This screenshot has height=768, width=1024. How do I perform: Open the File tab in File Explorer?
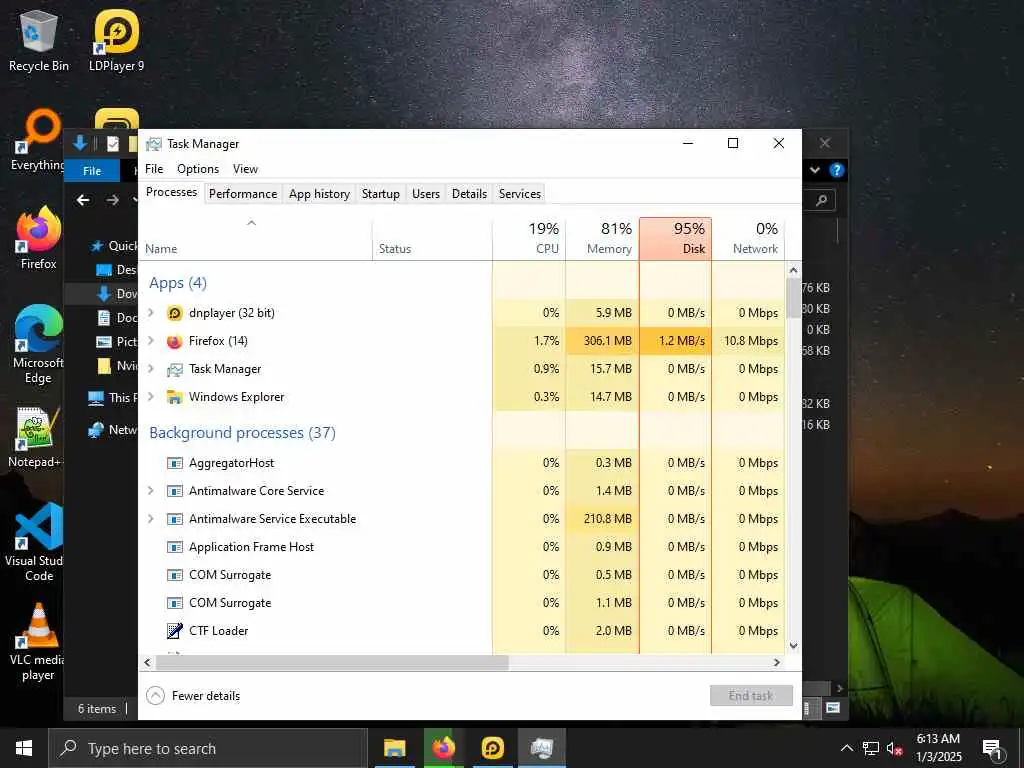coord(92,170)
